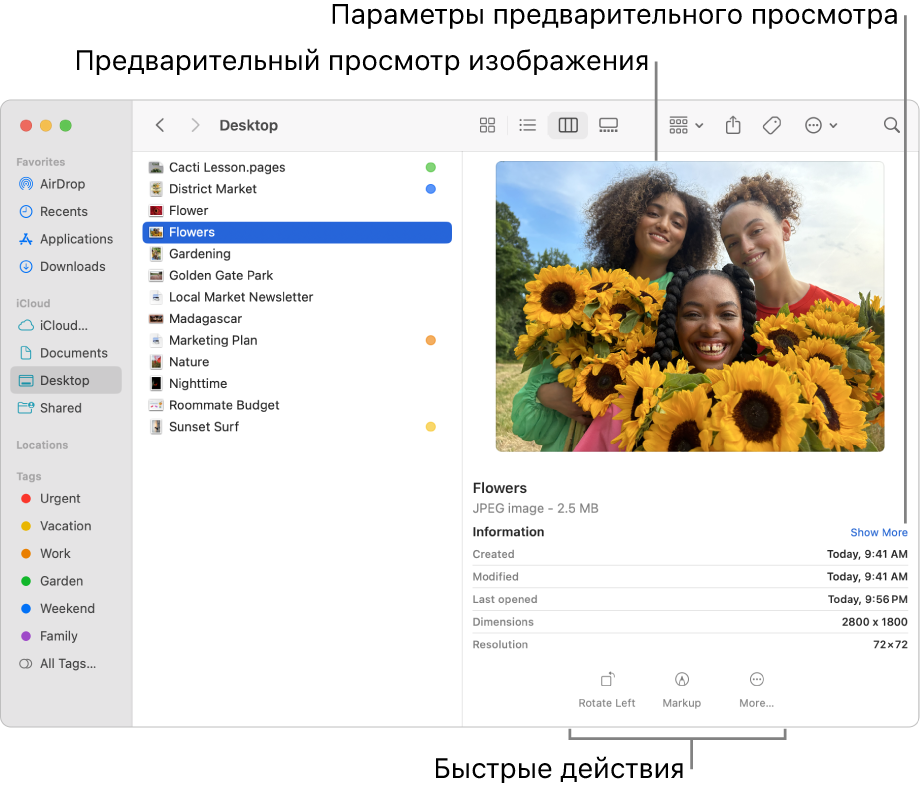Click the Tags sidebar heading
Image resolution: width=923 pixels, height=790 pixels.
(29, 476)
